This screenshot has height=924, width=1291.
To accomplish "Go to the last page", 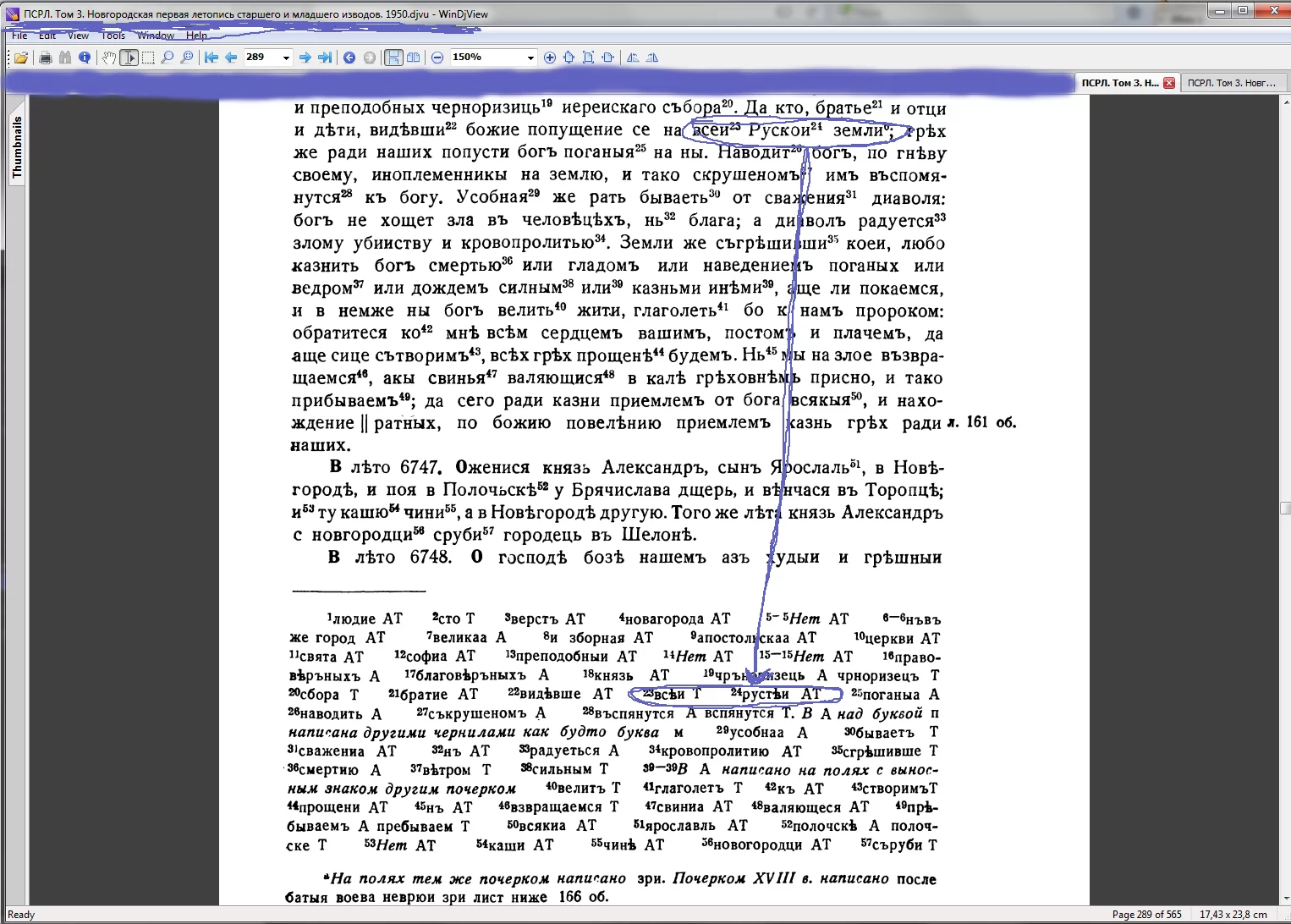I will pos(325,58).
